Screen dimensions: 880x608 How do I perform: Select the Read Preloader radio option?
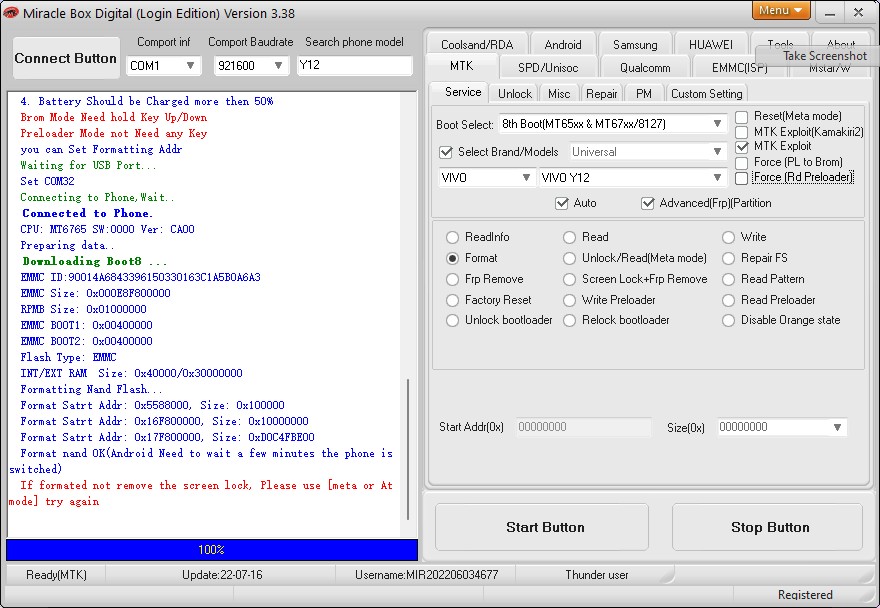728,300
